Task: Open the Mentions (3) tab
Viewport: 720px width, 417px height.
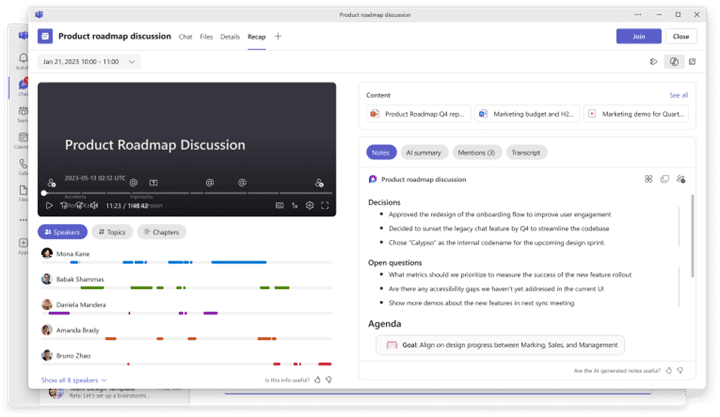Action: pyautogui.click(x=476, y=152)
